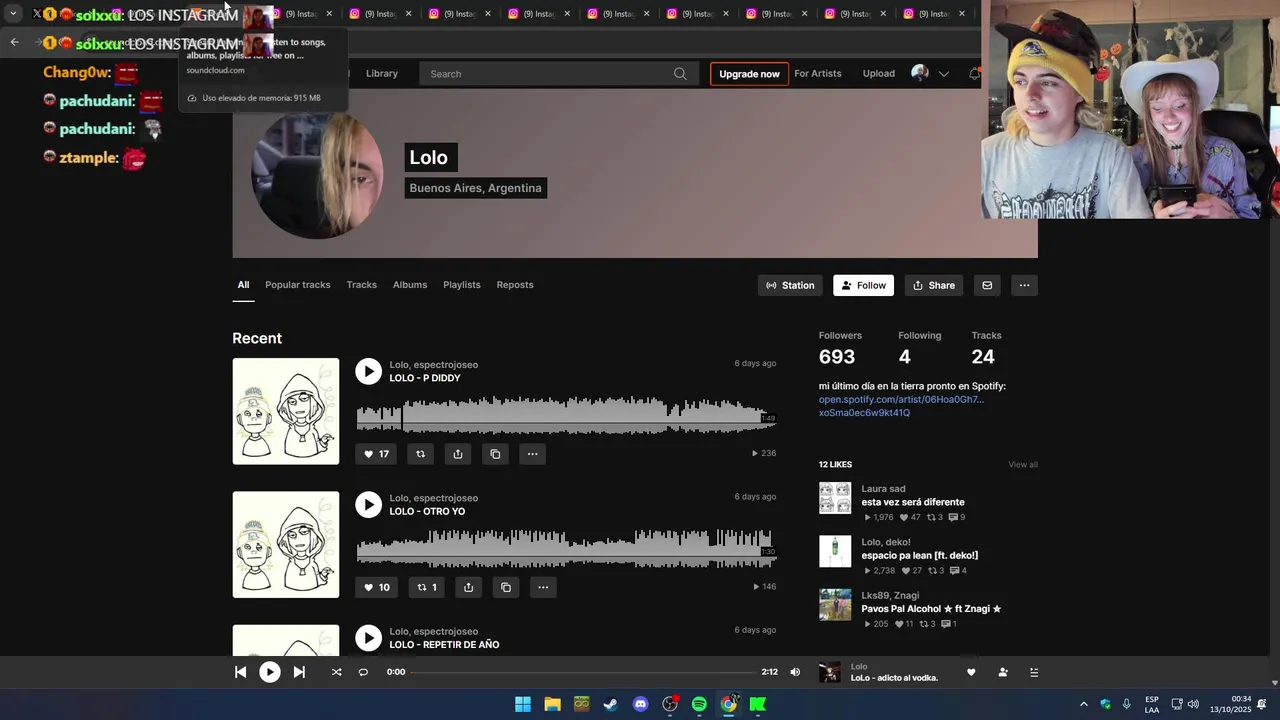Open Windows Start menu
The image size is (1280, 720).
point(523,704)
